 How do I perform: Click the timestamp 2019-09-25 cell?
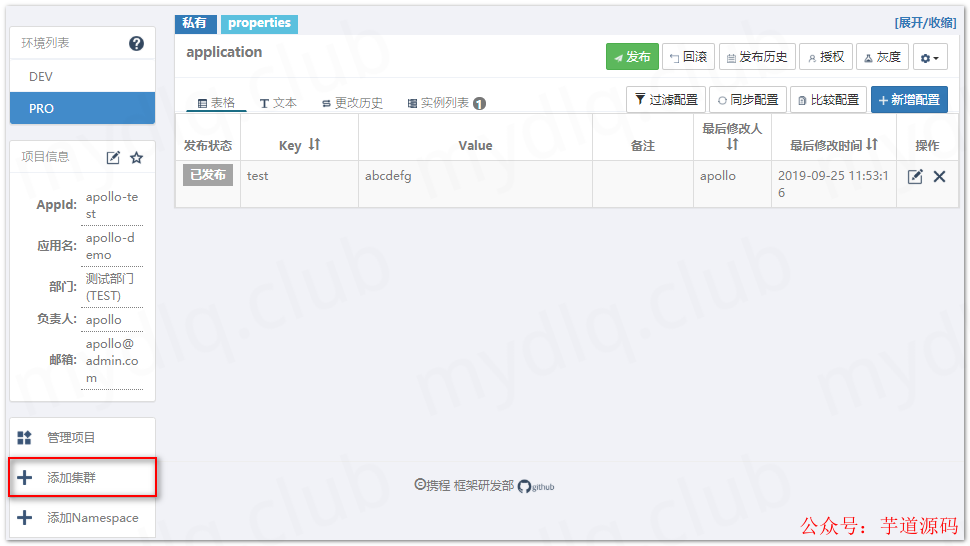[833, 184]
